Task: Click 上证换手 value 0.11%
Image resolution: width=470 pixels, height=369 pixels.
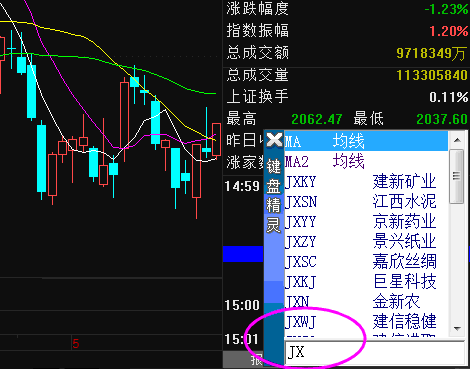Action: [x=448, y=97]
